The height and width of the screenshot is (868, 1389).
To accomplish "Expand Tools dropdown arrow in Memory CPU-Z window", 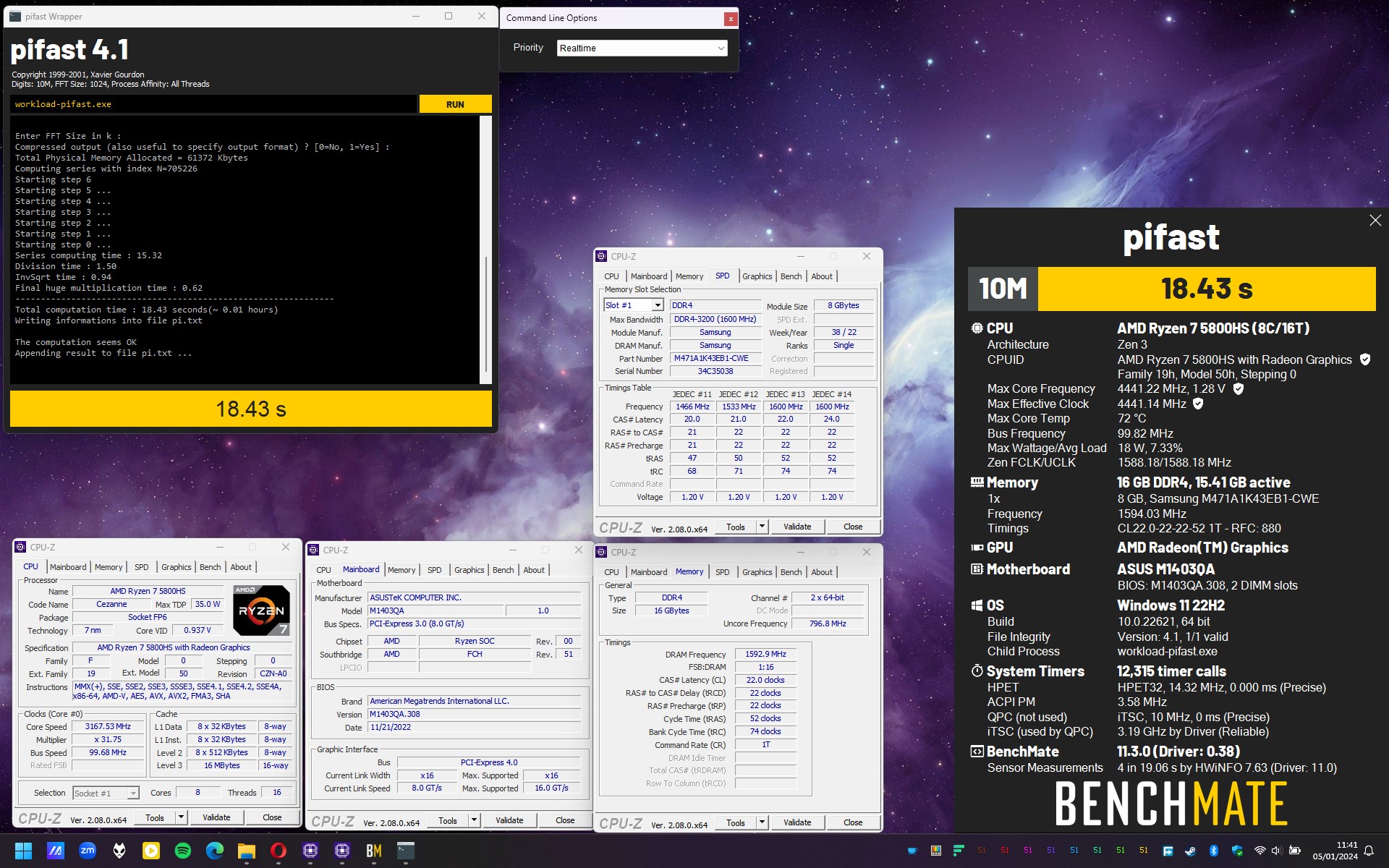I will [x=762, y=822].
